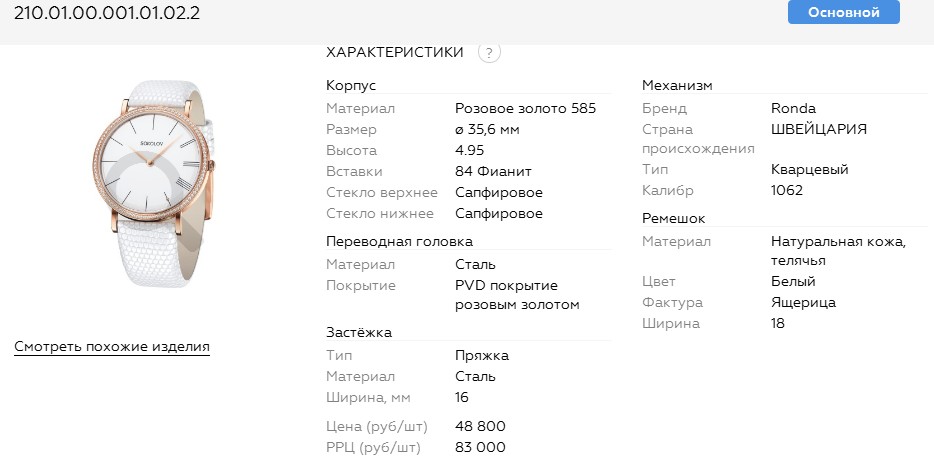Click the ХАРАКТЕРИСТИКИ heading
This screenshot has width=934, height=470.
395,52
